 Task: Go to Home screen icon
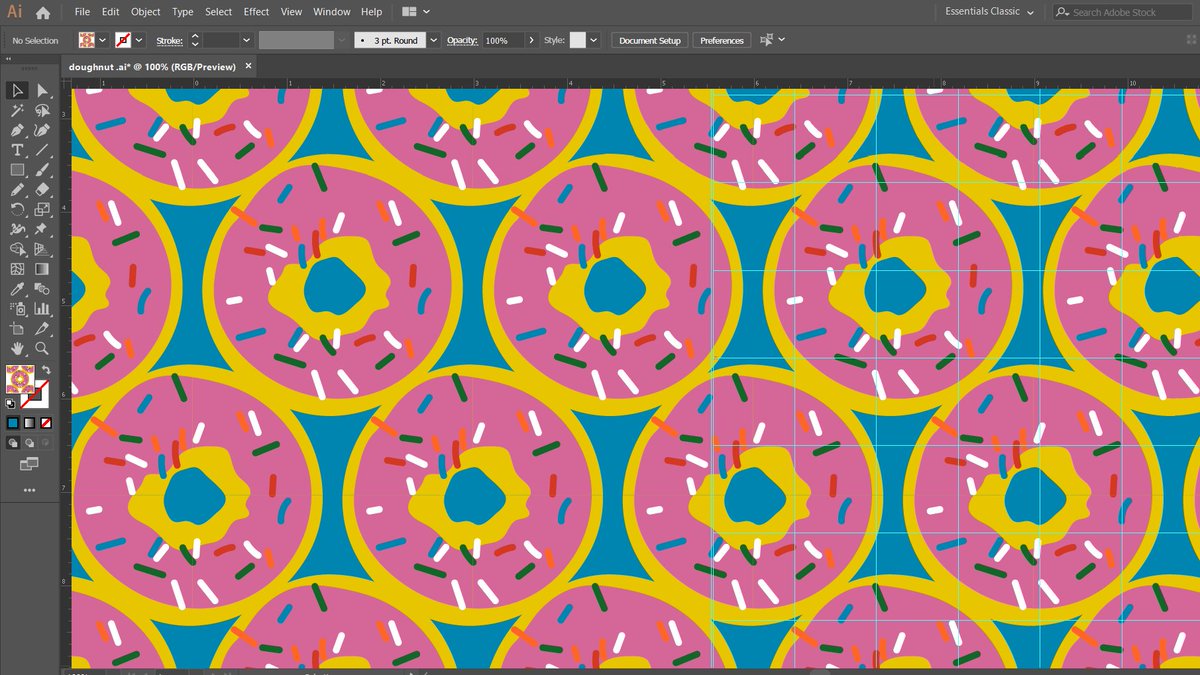point(42,12)
